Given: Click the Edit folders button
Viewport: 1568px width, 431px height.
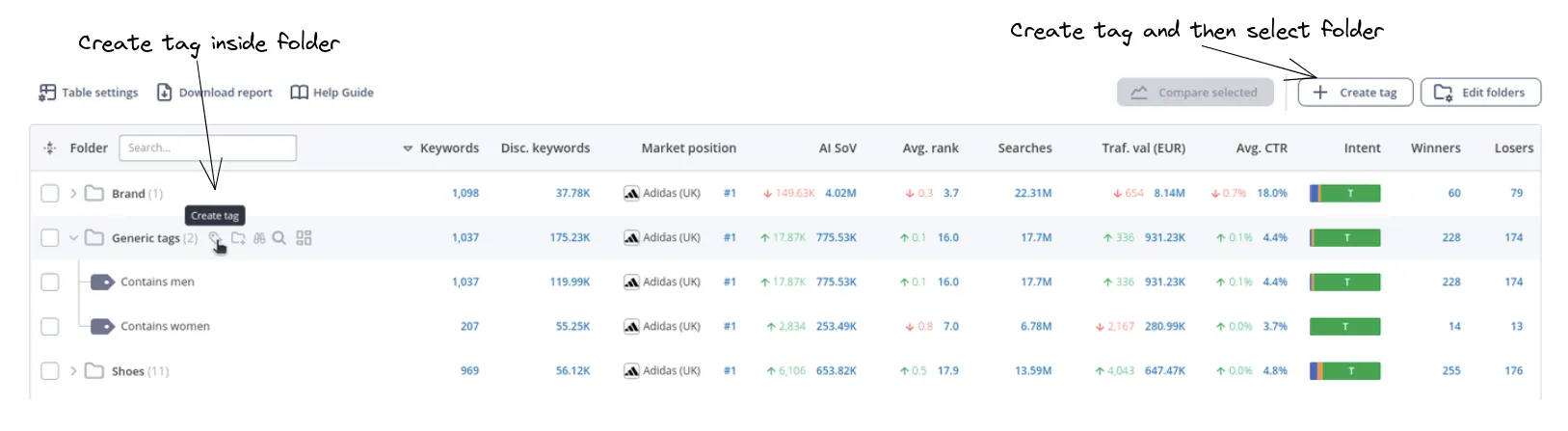Looking at the screenshot, I should pos(1480,93).
